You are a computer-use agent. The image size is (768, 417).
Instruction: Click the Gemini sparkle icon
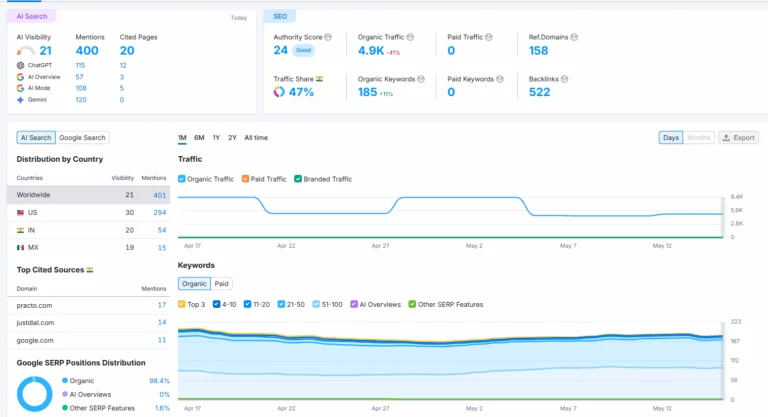click(20, 99)
